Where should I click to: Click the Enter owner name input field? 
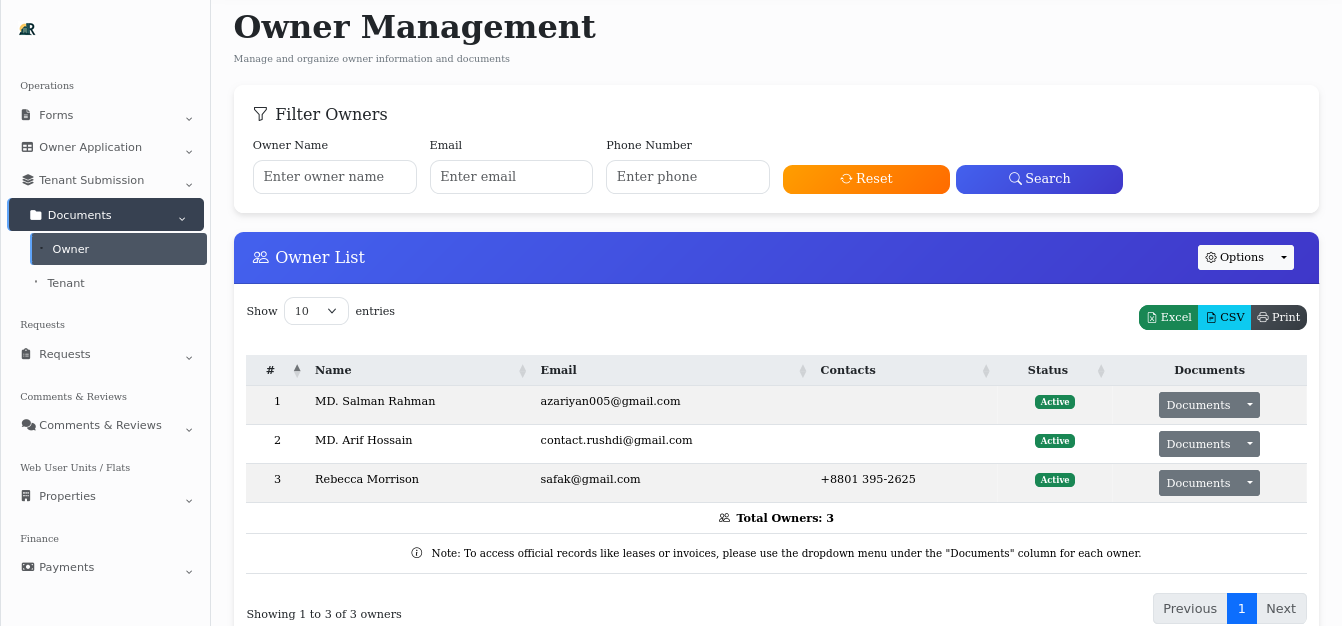(x=334, y=176)
